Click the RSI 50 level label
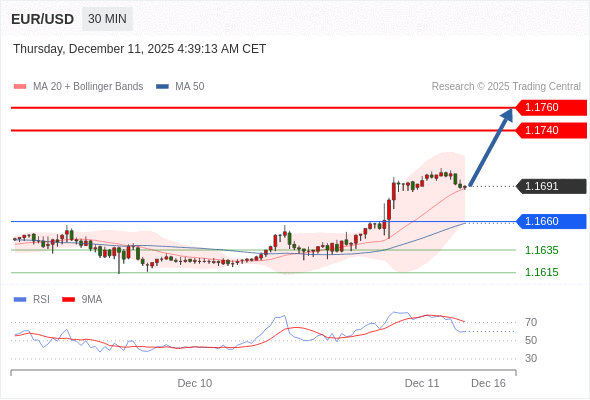The height and width of the screenshot is (400, 590). 531,341
